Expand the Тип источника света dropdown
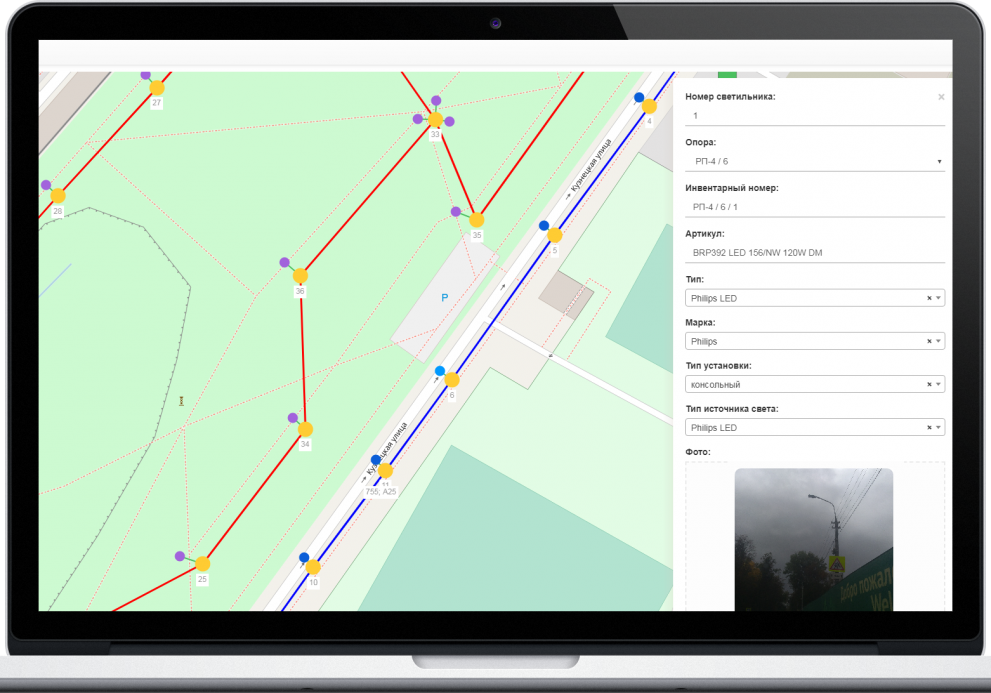 (x=938, y=427)
